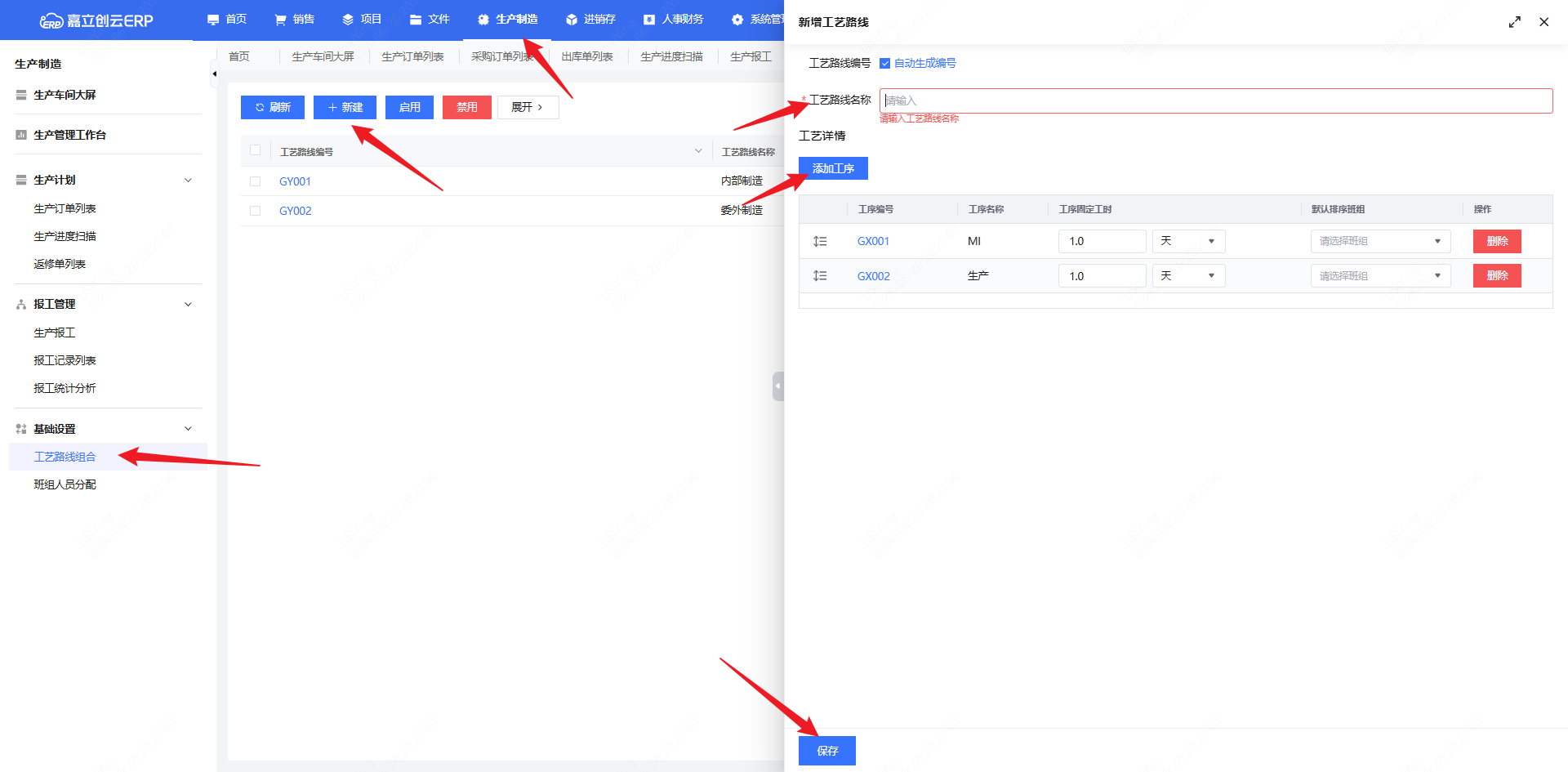Viewport: 1568px width, 772px height.
Task: Click the 委外制造 cell
Action: click(x=742, y=210)
